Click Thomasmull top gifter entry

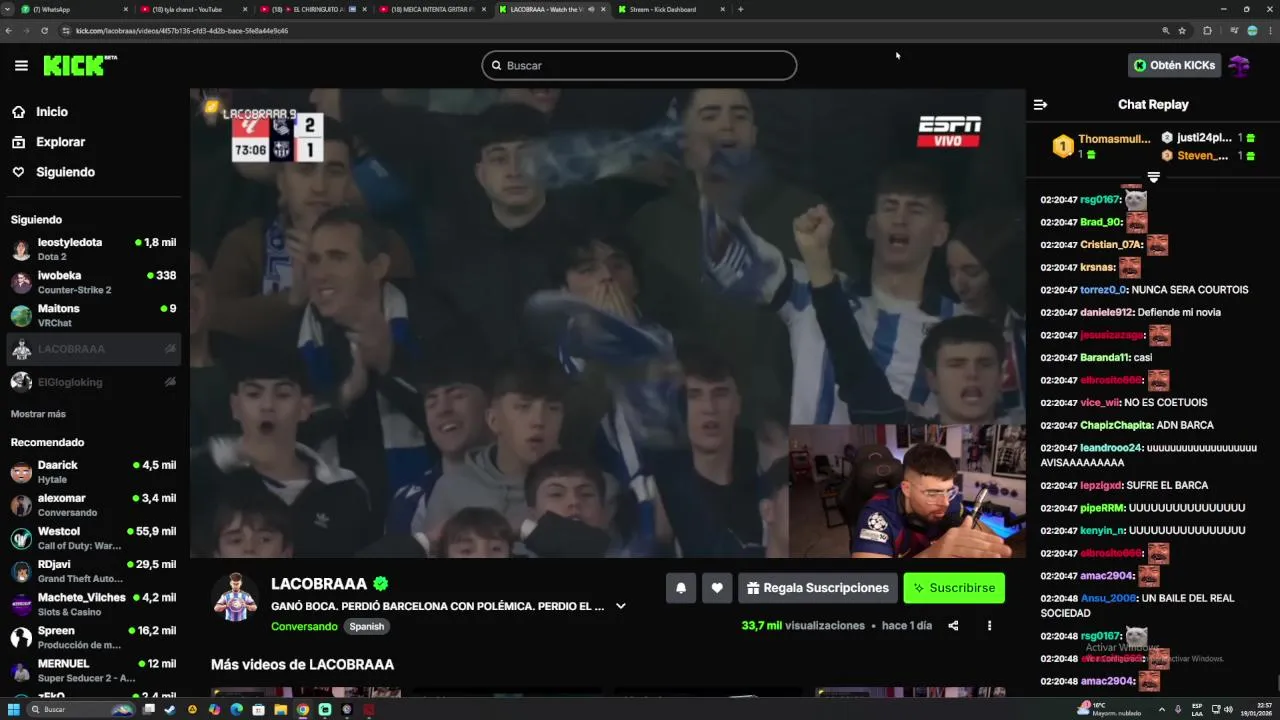pos(1101,146)
